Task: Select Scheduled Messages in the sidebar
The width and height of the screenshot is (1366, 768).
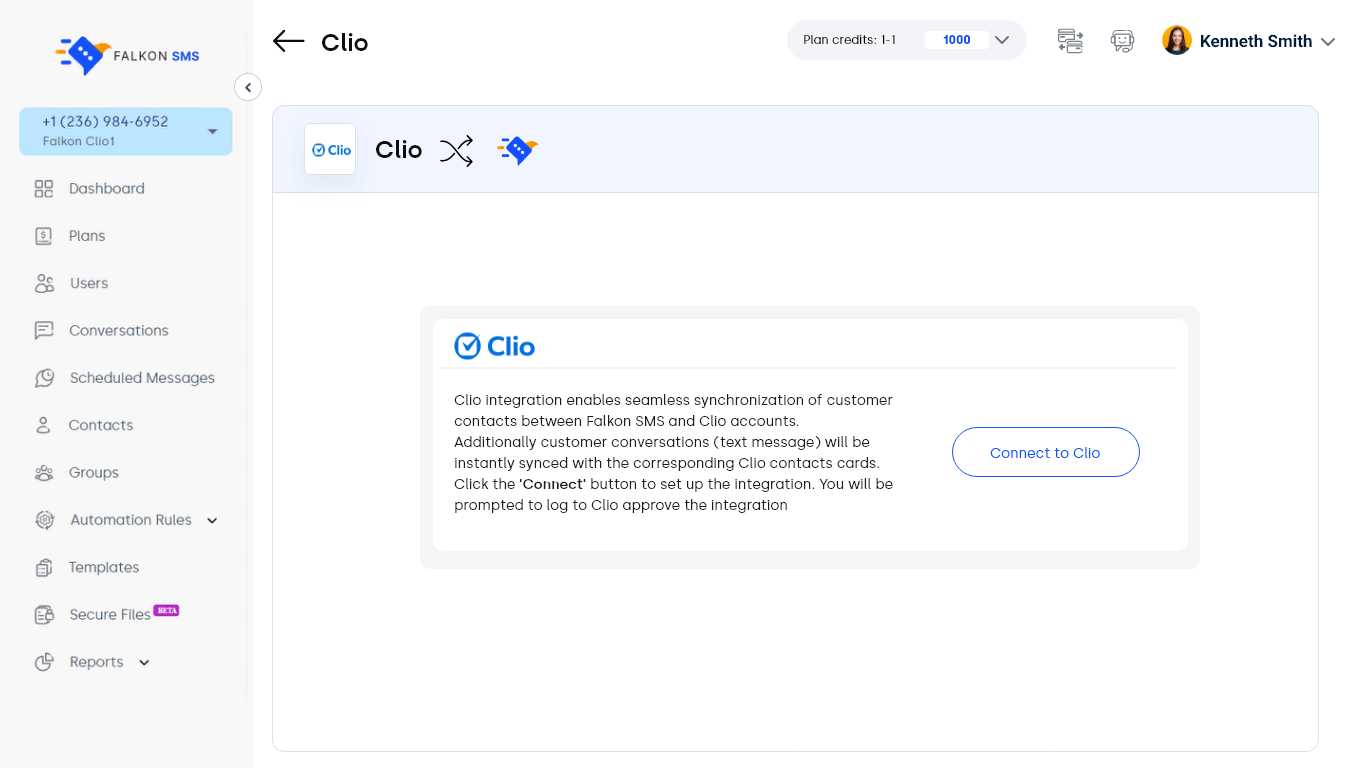Action: point(142,378)
